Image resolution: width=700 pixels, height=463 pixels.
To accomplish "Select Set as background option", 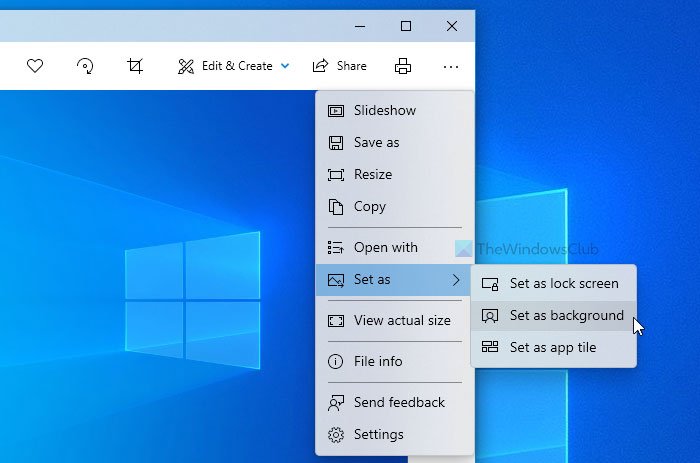I will coord(566,315).
